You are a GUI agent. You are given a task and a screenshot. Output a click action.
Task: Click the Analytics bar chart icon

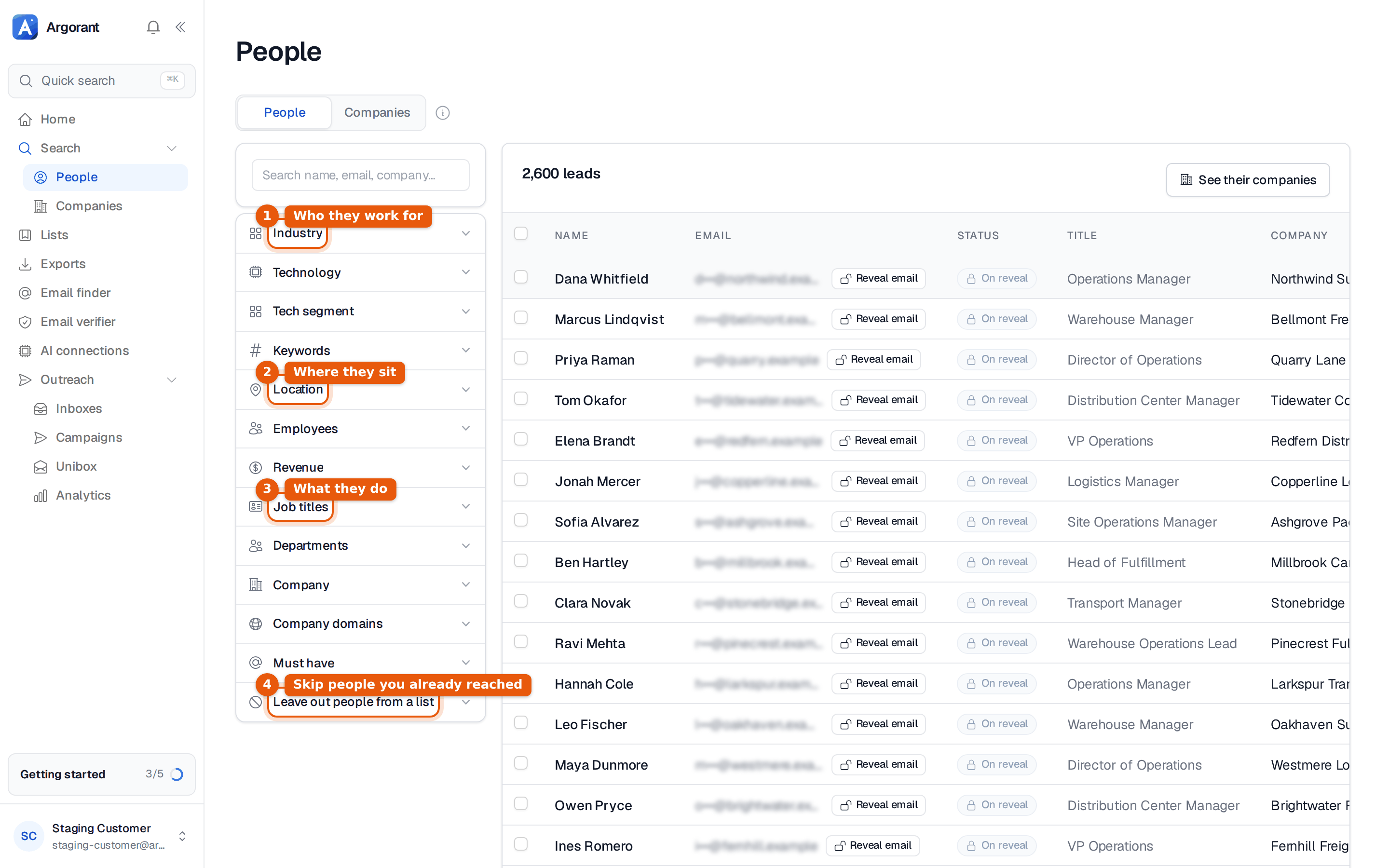click(x=40, y=495)
